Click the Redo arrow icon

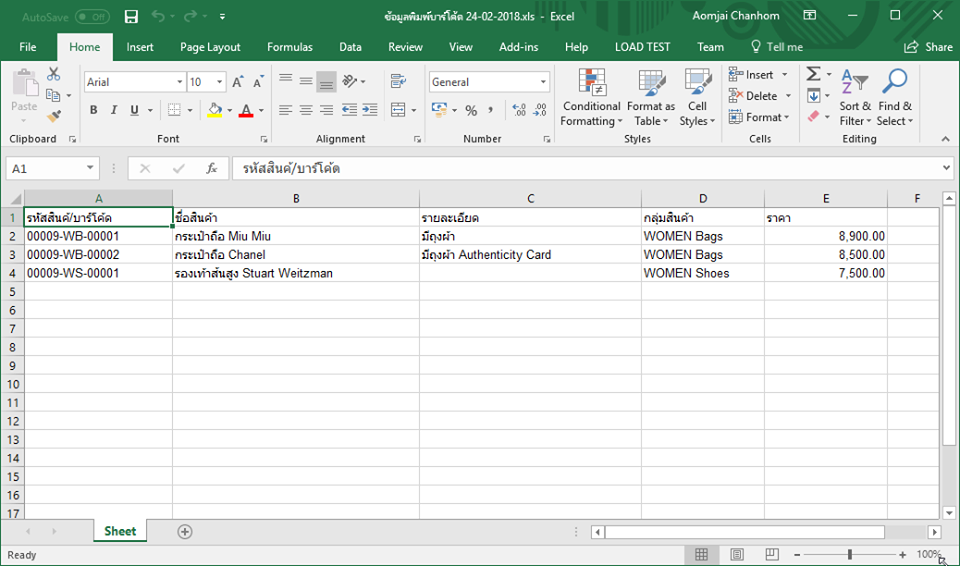[x=192, y=17]
